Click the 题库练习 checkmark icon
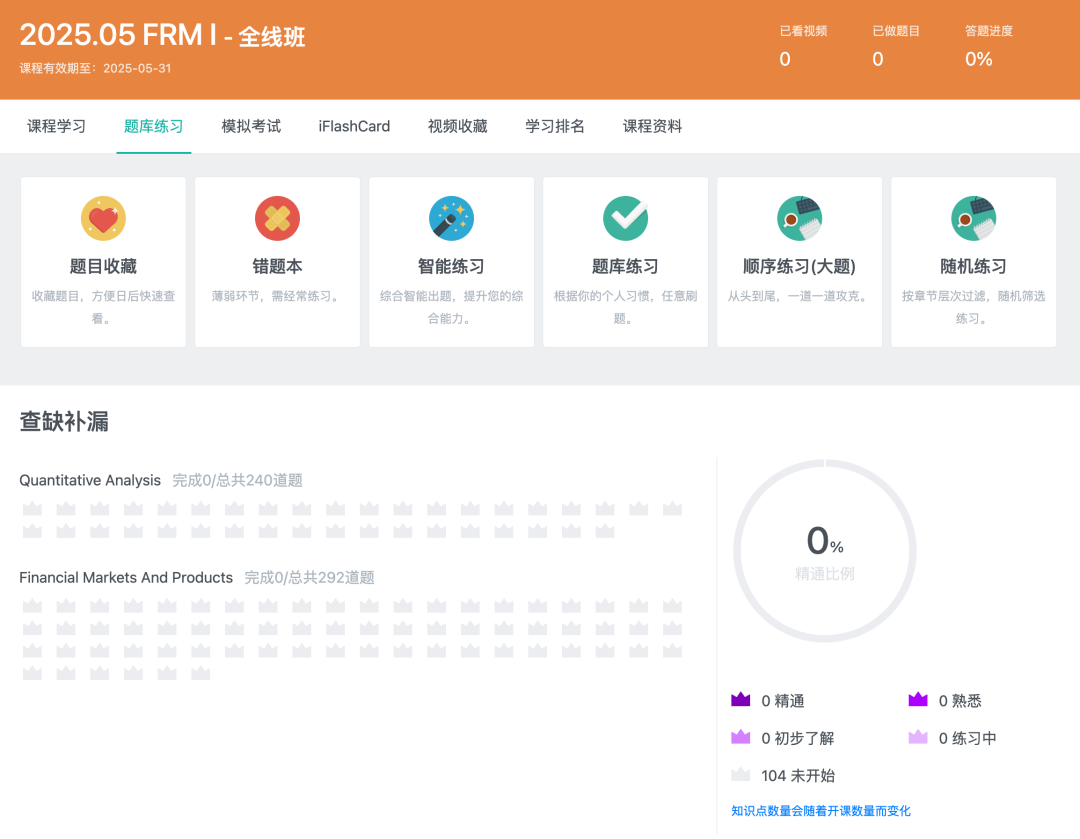 point(625,218)
